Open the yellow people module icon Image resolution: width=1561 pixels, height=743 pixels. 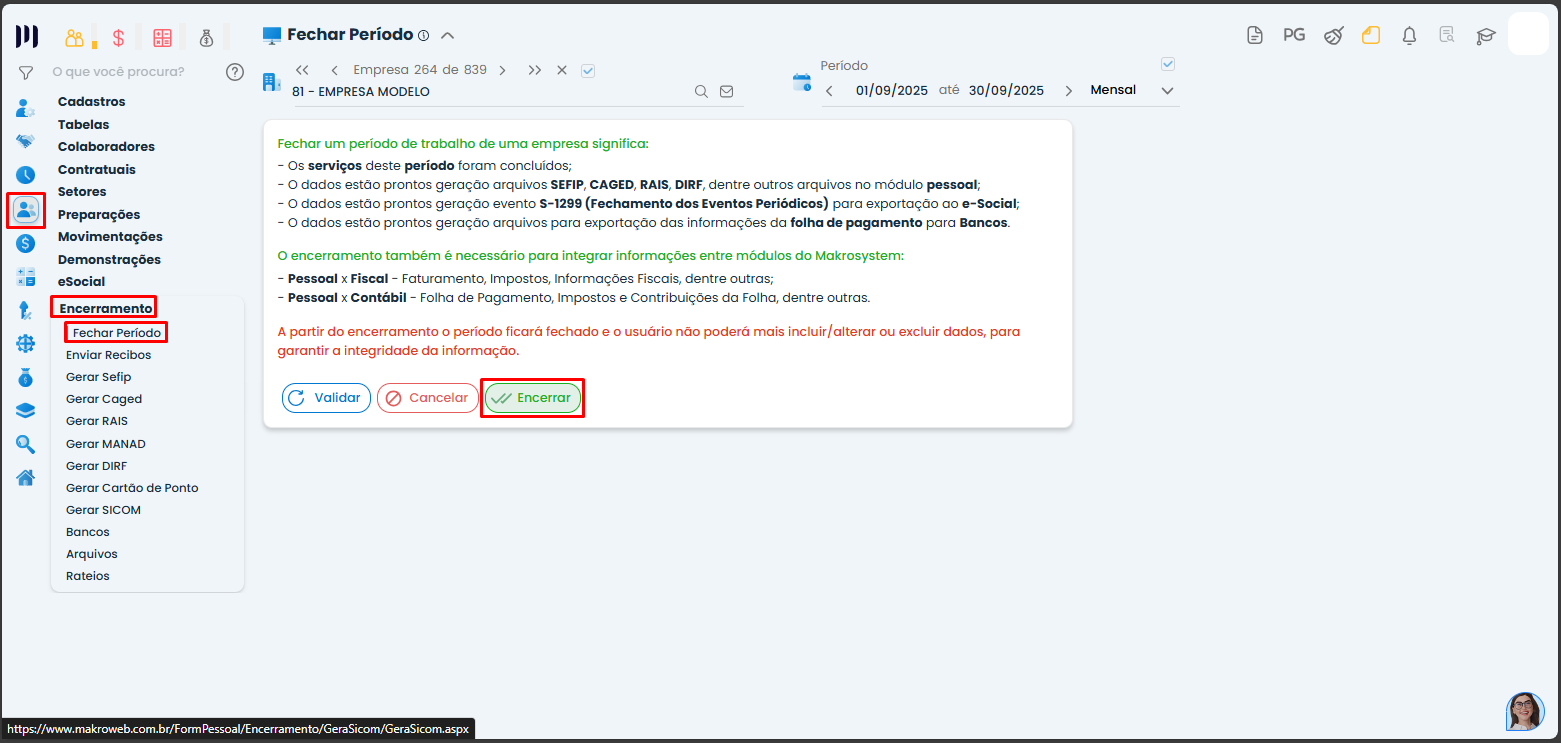74,38
